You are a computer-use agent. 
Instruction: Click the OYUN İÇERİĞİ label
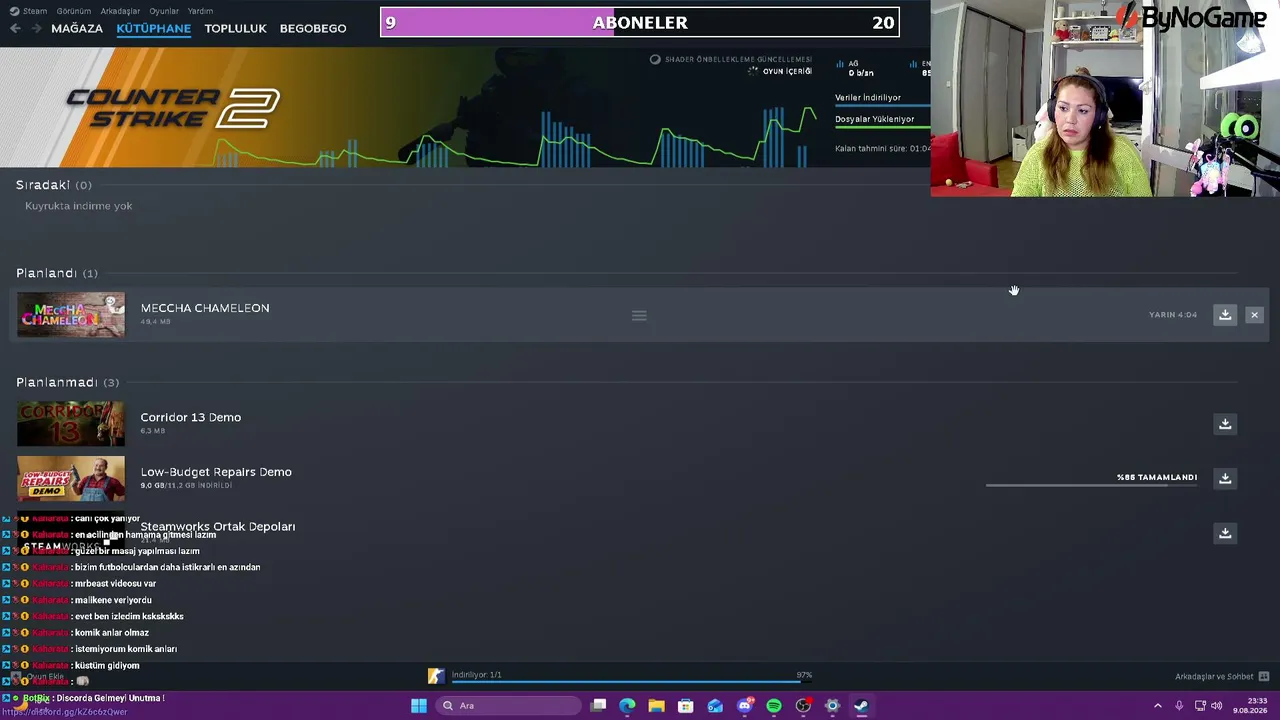pos(787,72)
